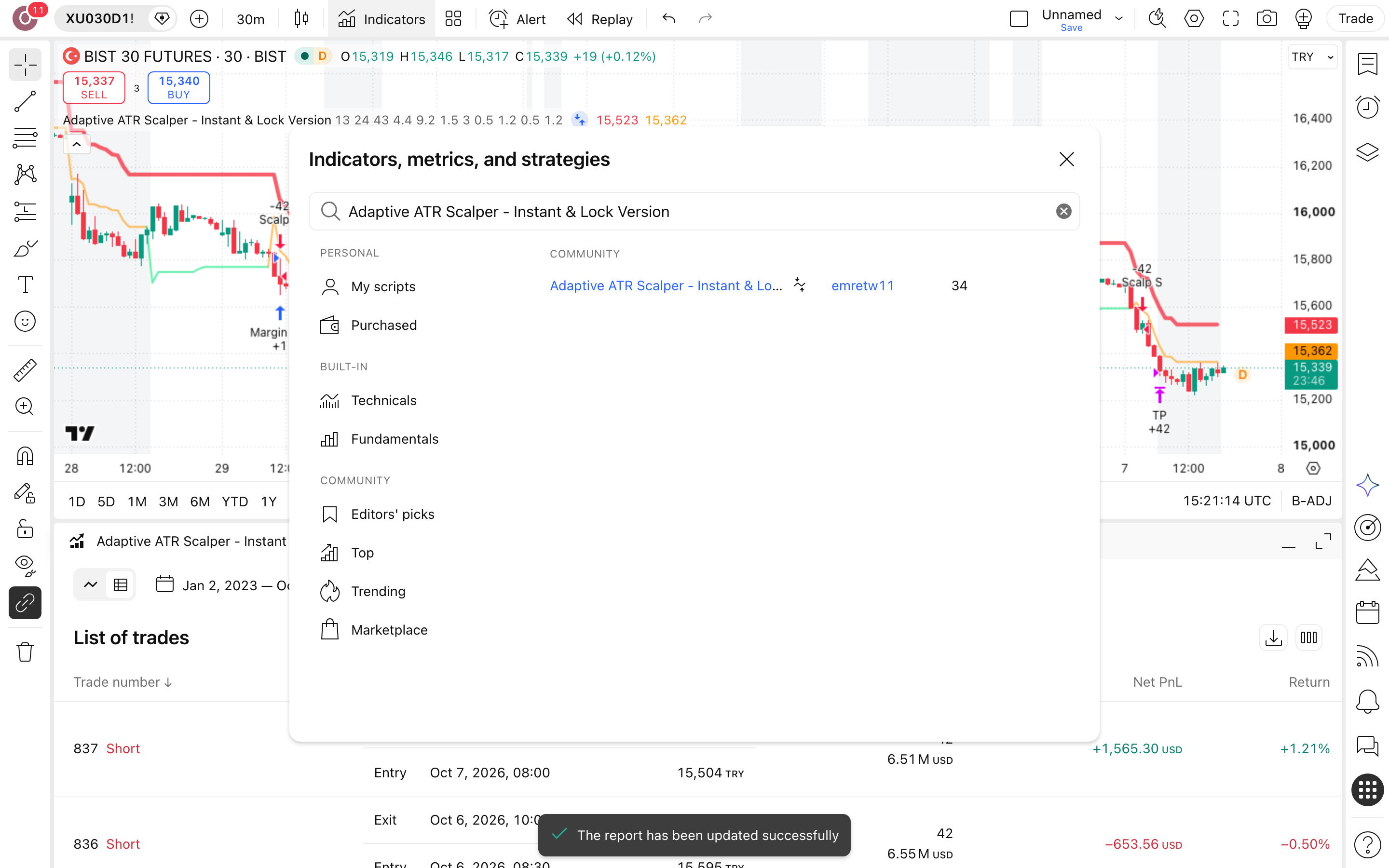Open author emretw11 profile
This screenshot has height=868, width=1389.
click(x=862, y=285)
